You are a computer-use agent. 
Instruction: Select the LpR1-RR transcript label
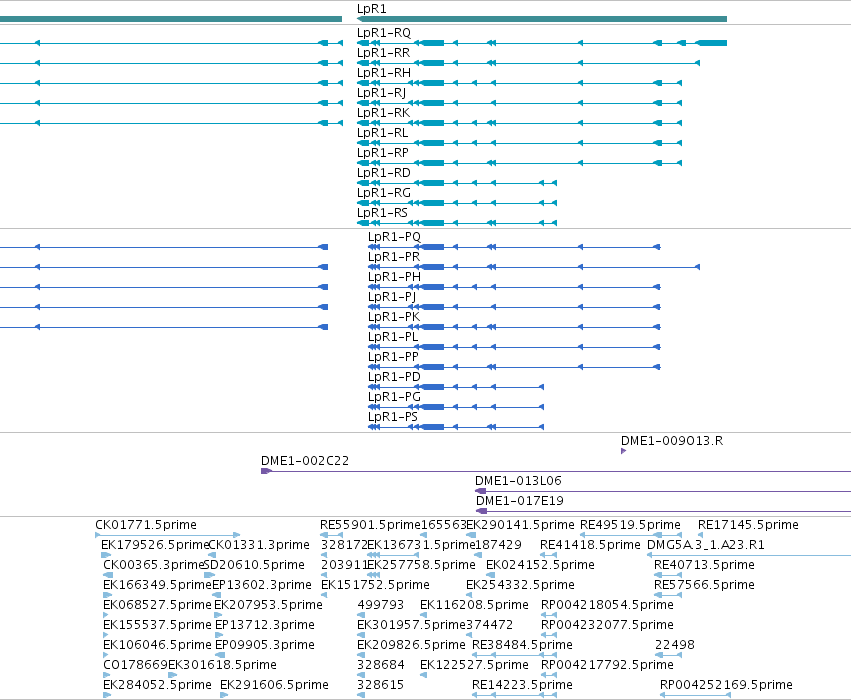(384, 53)
